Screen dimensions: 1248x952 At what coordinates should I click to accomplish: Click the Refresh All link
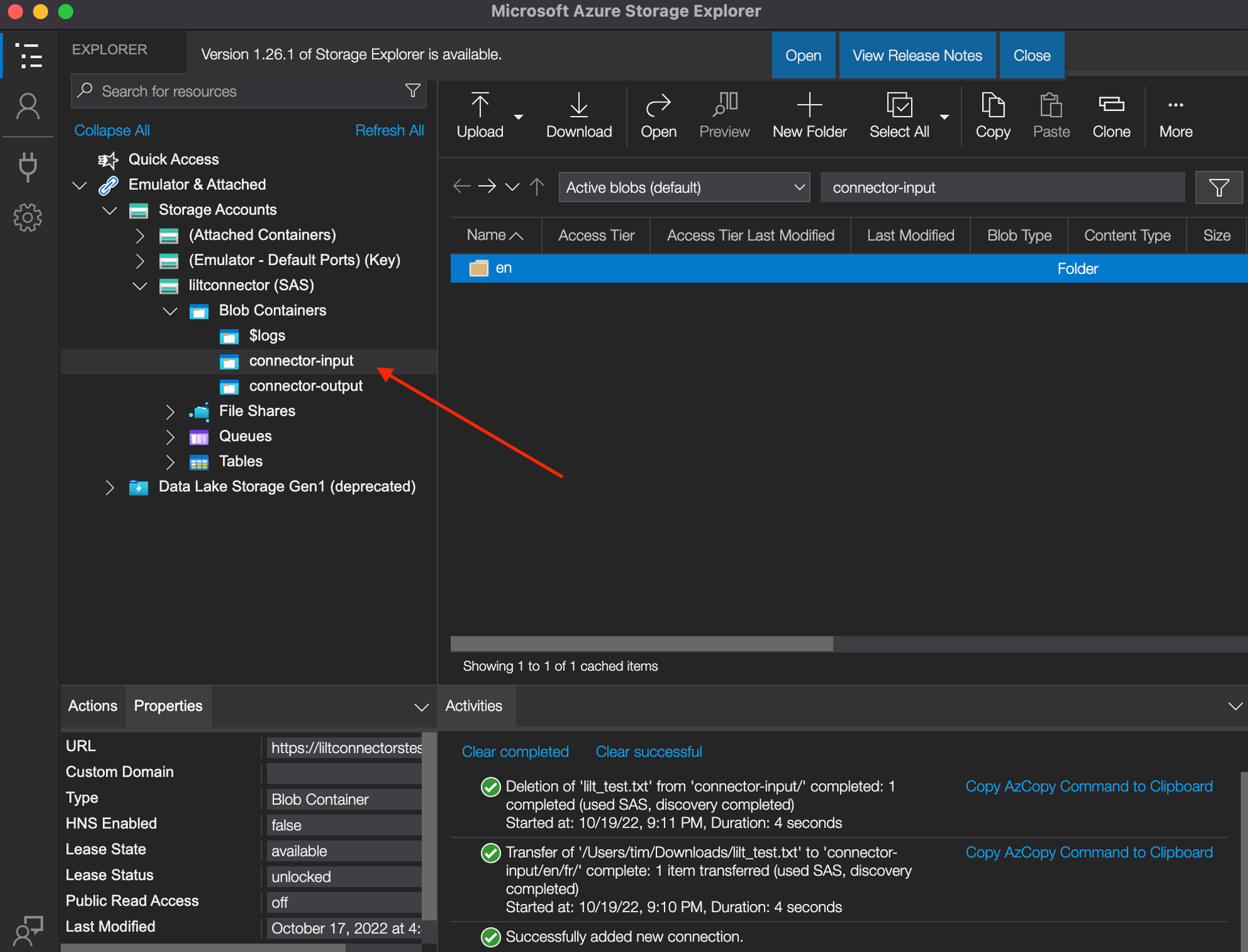[x=389, y=130]
